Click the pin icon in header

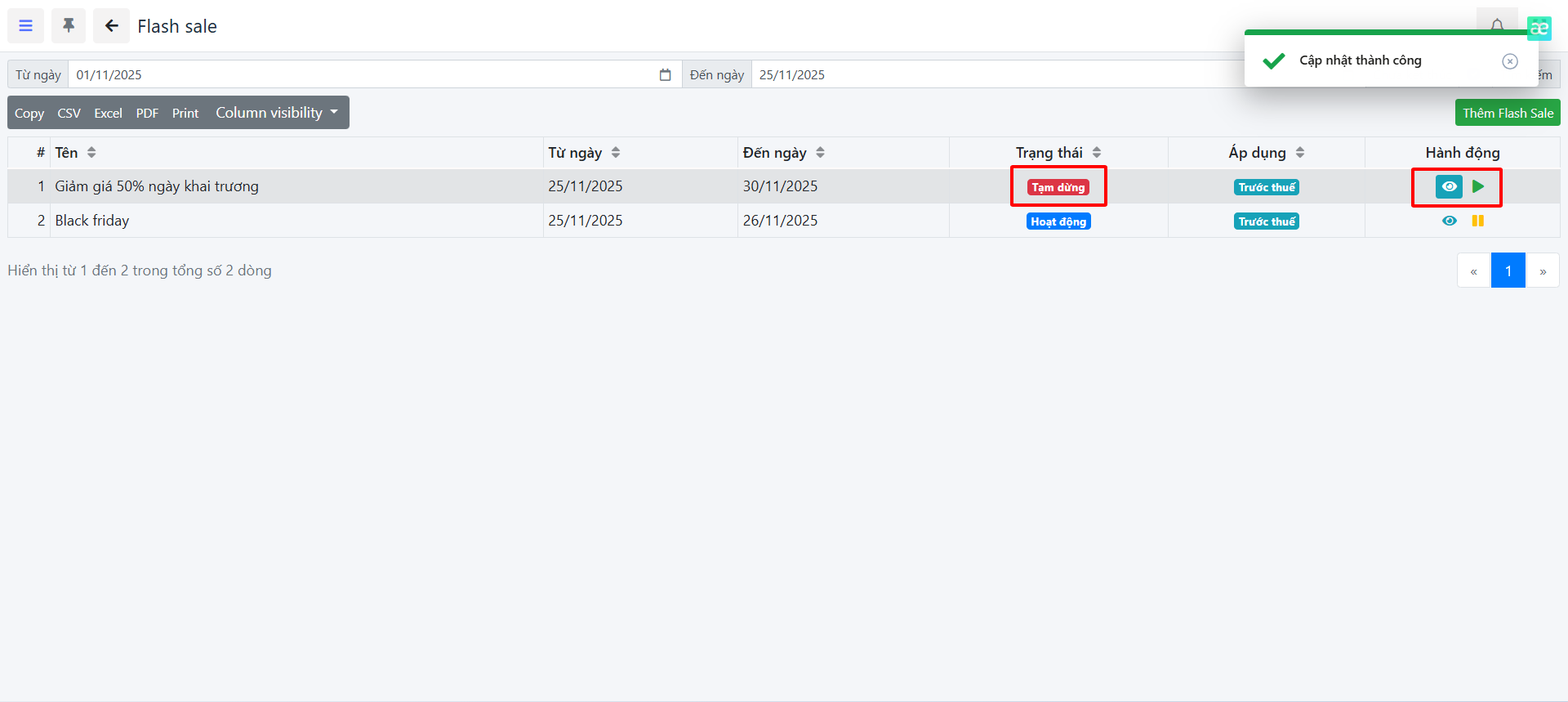(69, 26)
